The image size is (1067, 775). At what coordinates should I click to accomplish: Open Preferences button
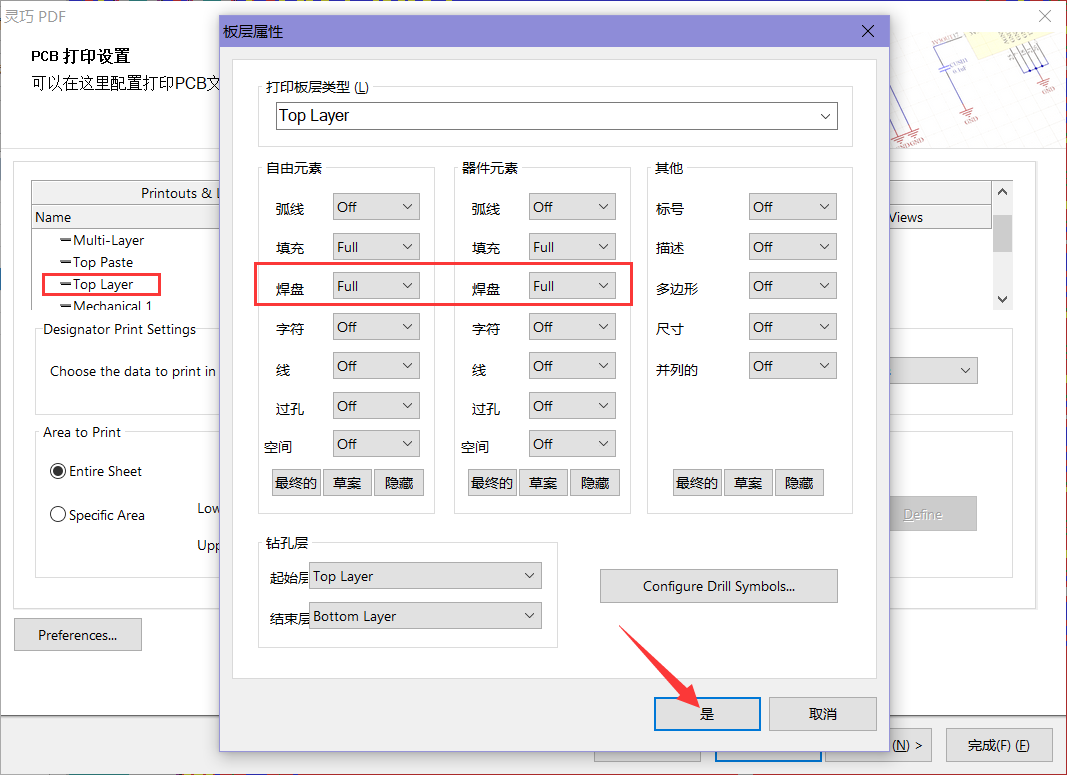click(x=77, y=635)
